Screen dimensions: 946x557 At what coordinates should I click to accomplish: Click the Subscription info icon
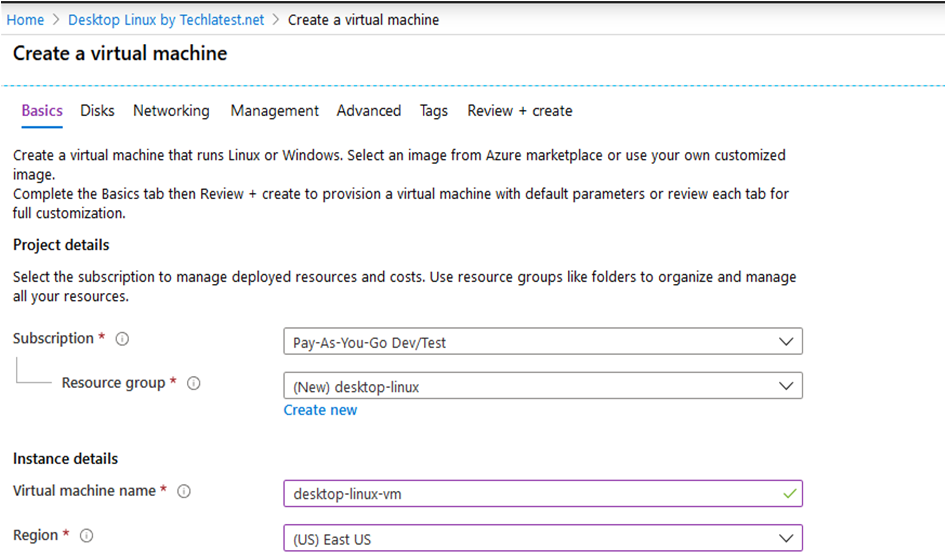122,339
